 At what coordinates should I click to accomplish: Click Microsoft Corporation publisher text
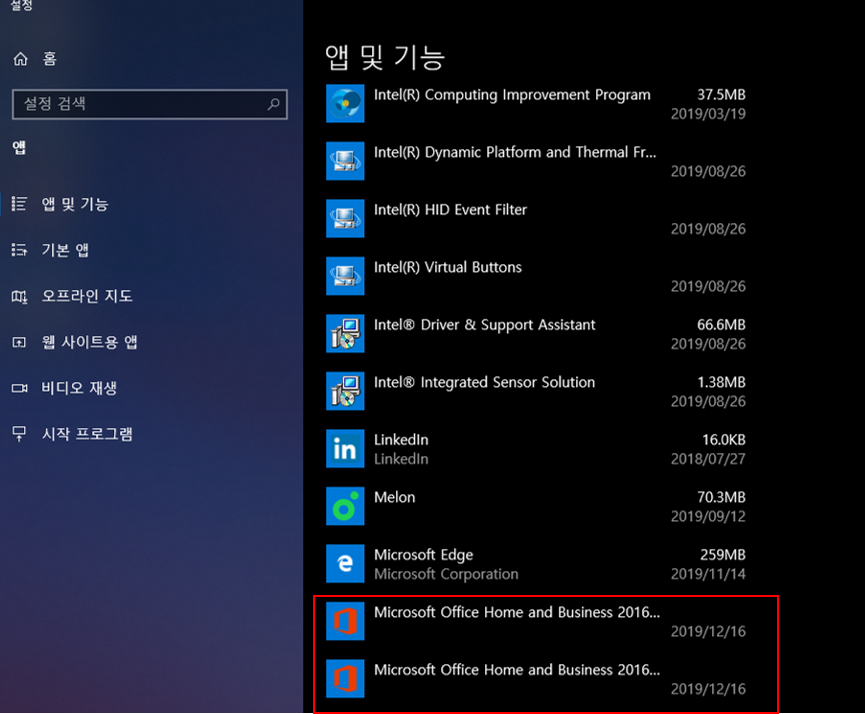pos(446,574)
